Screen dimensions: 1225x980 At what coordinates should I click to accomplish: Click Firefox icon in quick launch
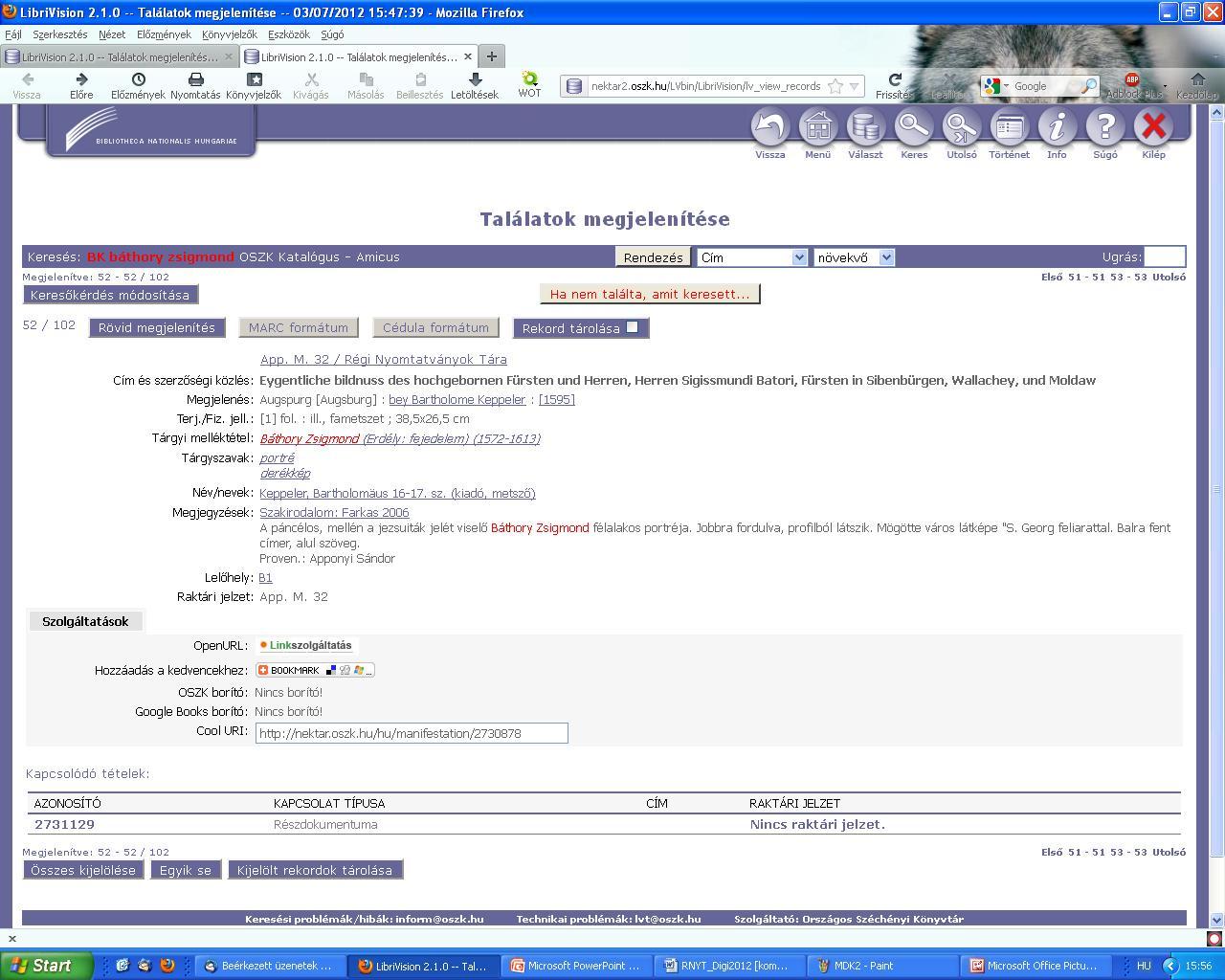coord(167,966)
